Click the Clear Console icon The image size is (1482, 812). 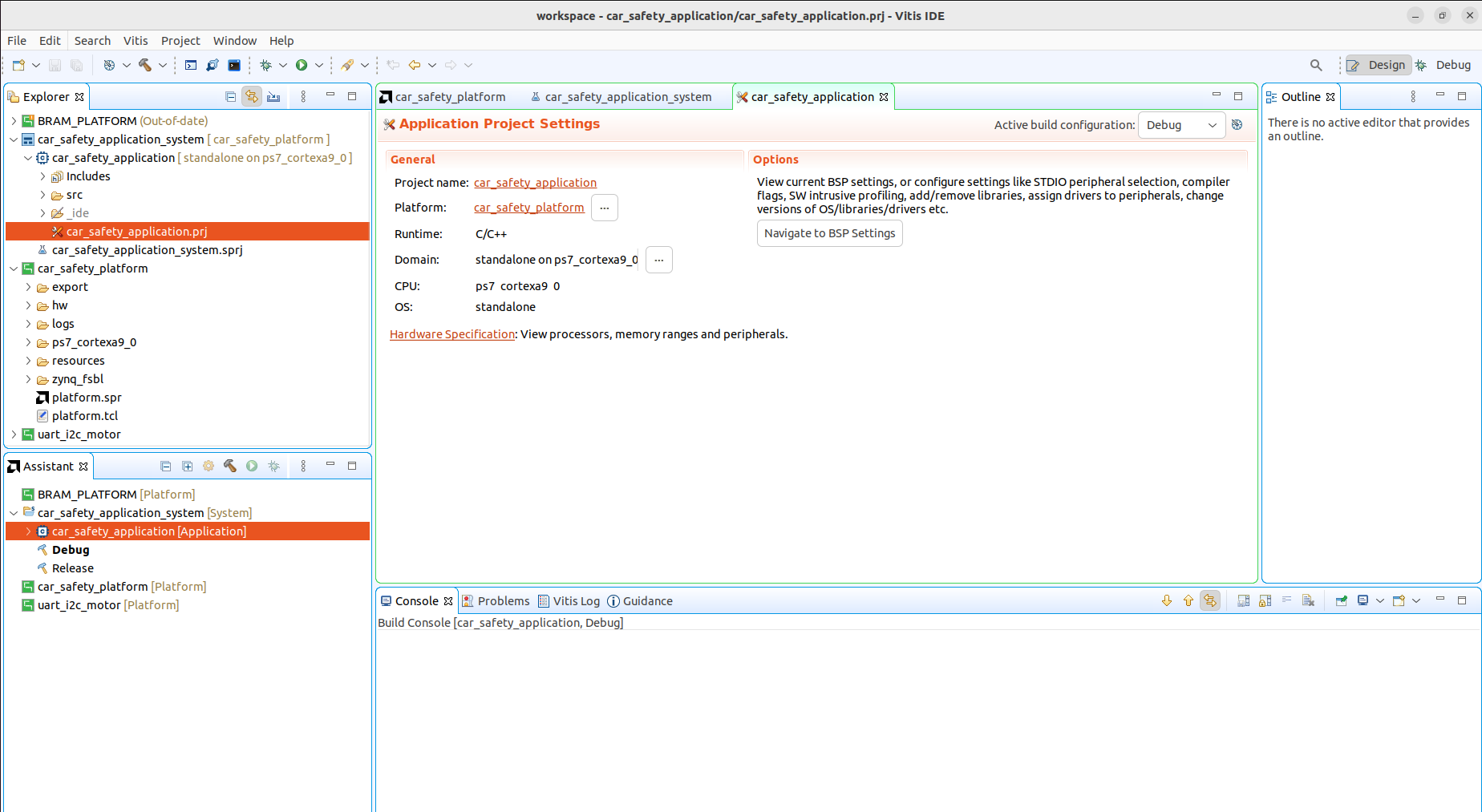[x=1308, y=600]
